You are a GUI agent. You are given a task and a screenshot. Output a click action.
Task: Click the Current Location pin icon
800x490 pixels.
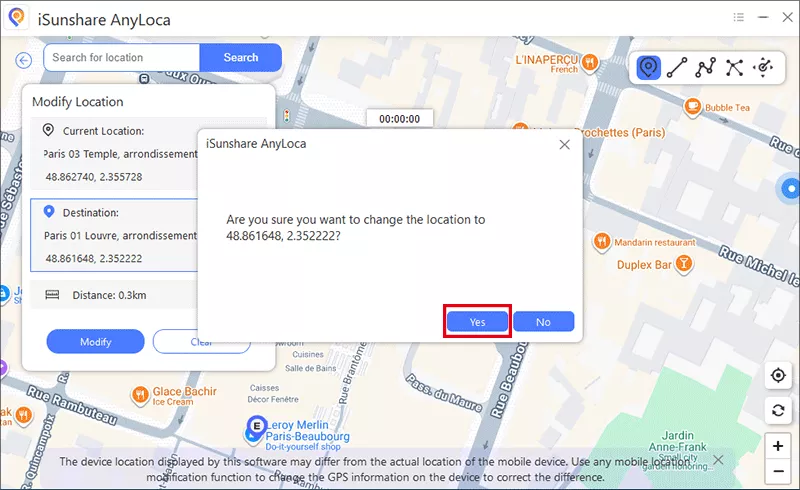[x=48, y=130]
